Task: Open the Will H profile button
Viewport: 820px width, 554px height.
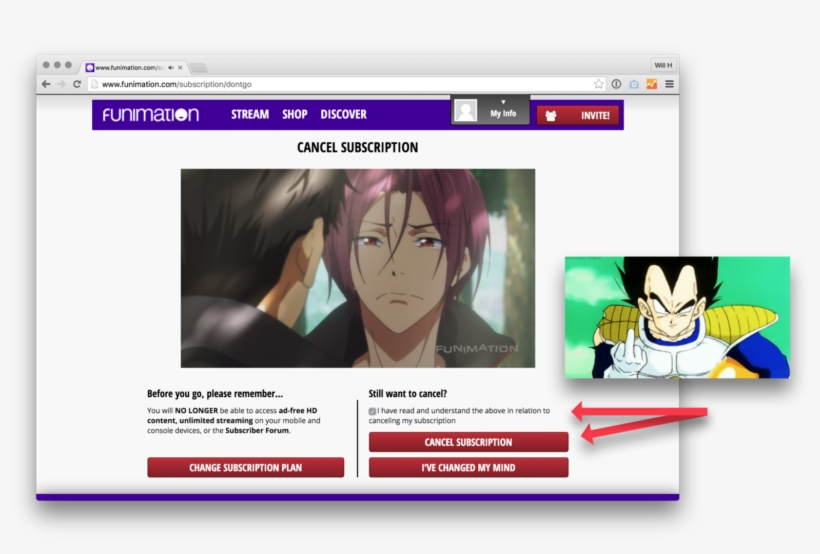Action: coord(663,65)
